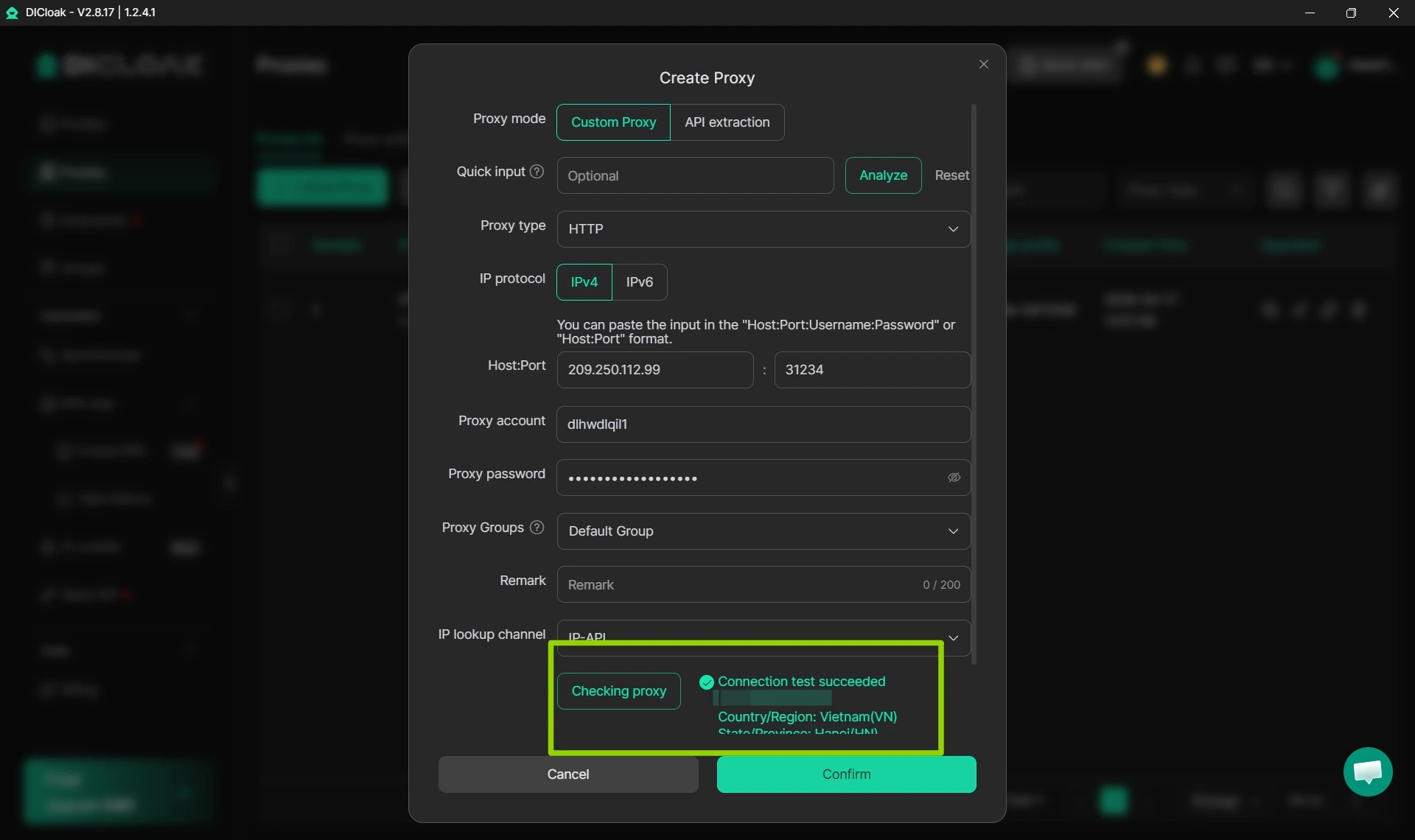
Task: Click the Proxy Groups help icon
Action: (537, 528)
